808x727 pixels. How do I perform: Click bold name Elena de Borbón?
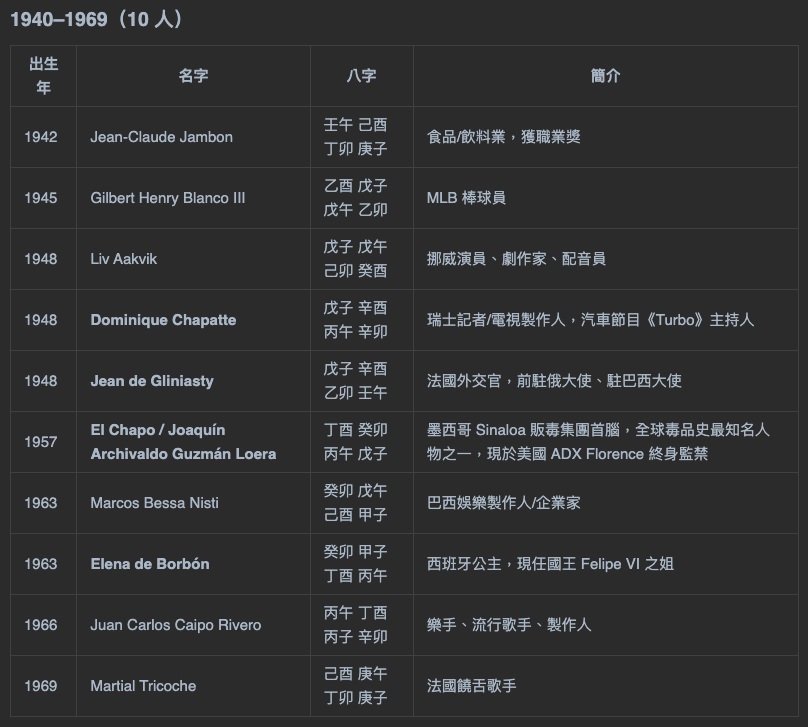[x=150, y=564]
